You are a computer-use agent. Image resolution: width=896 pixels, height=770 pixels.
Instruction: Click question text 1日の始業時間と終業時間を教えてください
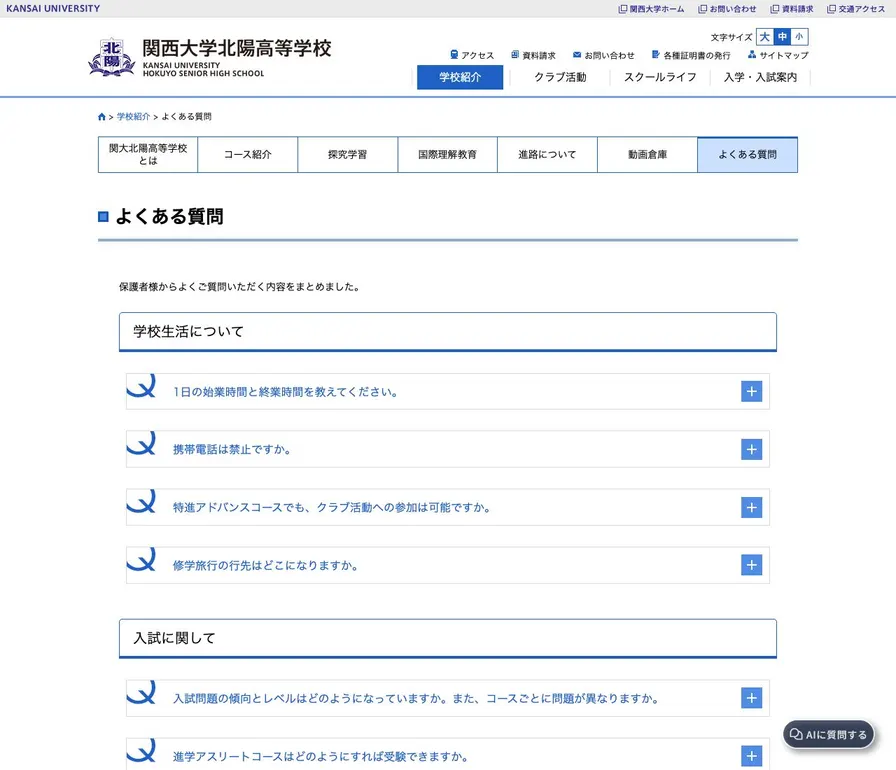point(285,392)
